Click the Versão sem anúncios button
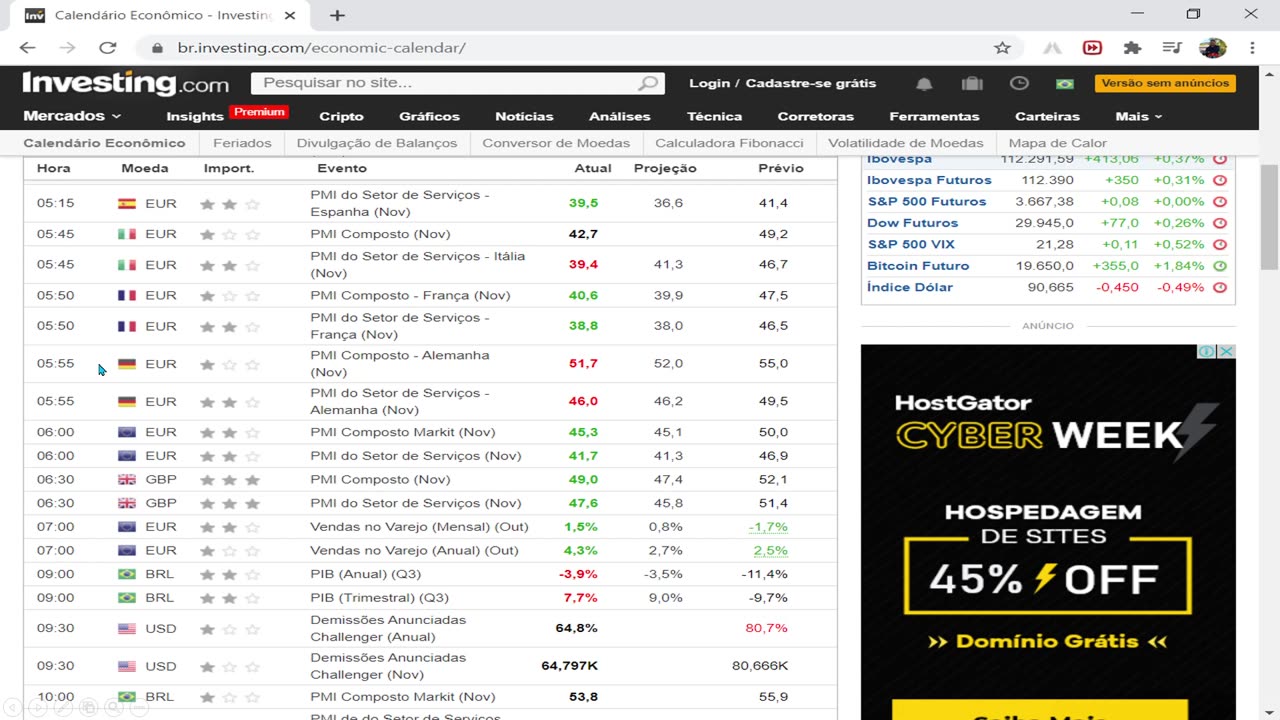Image resolution: width=1280 pixels, height=720 pixels. coord(1165,83)
